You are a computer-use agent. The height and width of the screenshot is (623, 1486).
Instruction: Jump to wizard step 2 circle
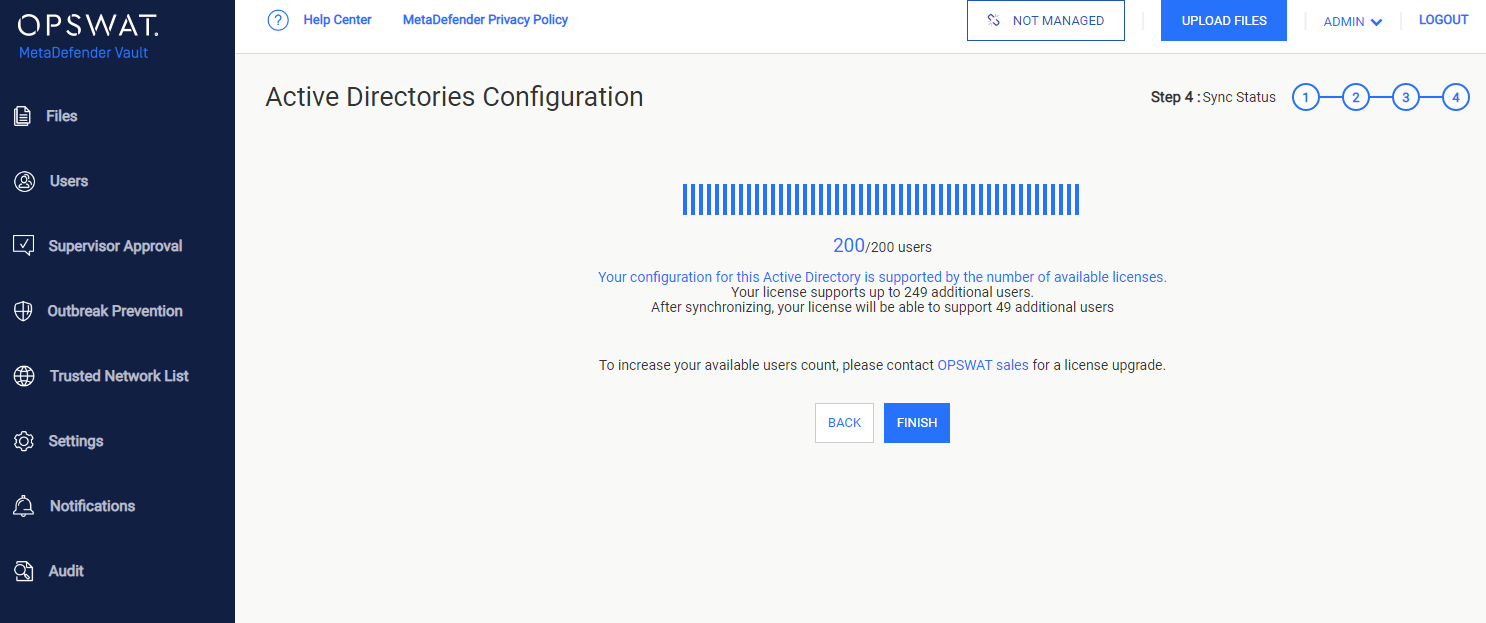(1355, 98)
